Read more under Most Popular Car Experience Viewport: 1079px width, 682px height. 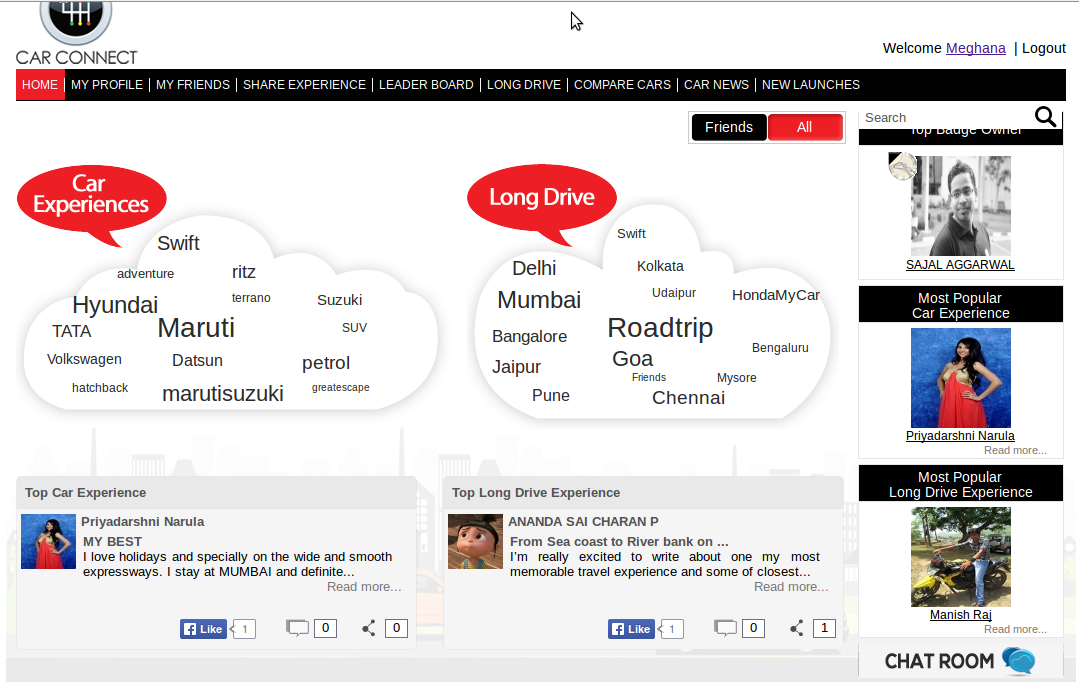tap(1015, 450)
